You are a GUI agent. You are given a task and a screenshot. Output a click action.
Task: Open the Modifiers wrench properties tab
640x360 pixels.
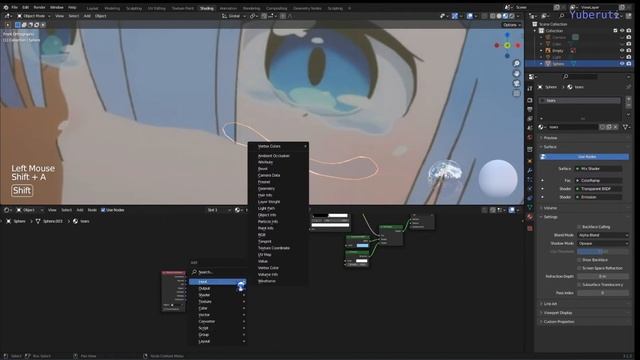tap(530, 170)
